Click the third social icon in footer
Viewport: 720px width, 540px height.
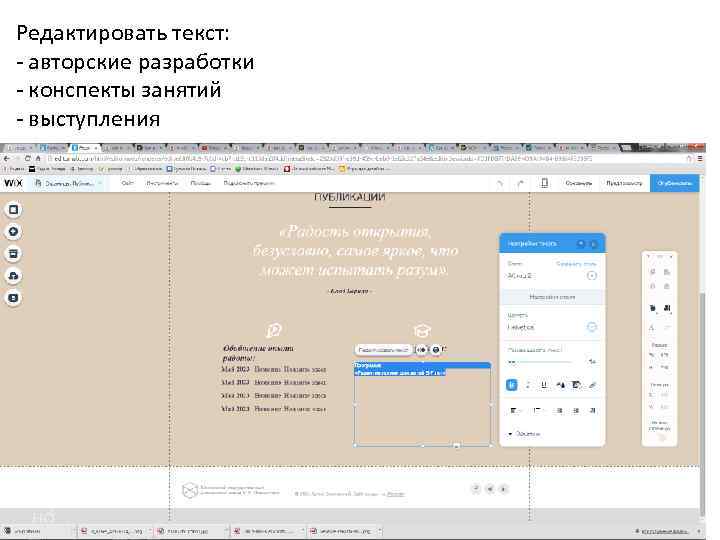pos(504,489)
